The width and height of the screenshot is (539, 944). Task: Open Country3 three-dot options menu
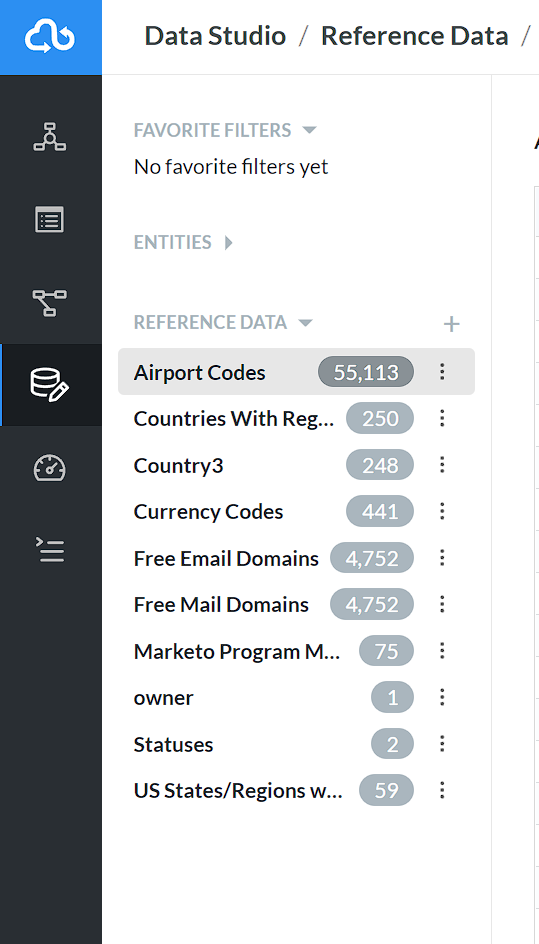point(442,465)
